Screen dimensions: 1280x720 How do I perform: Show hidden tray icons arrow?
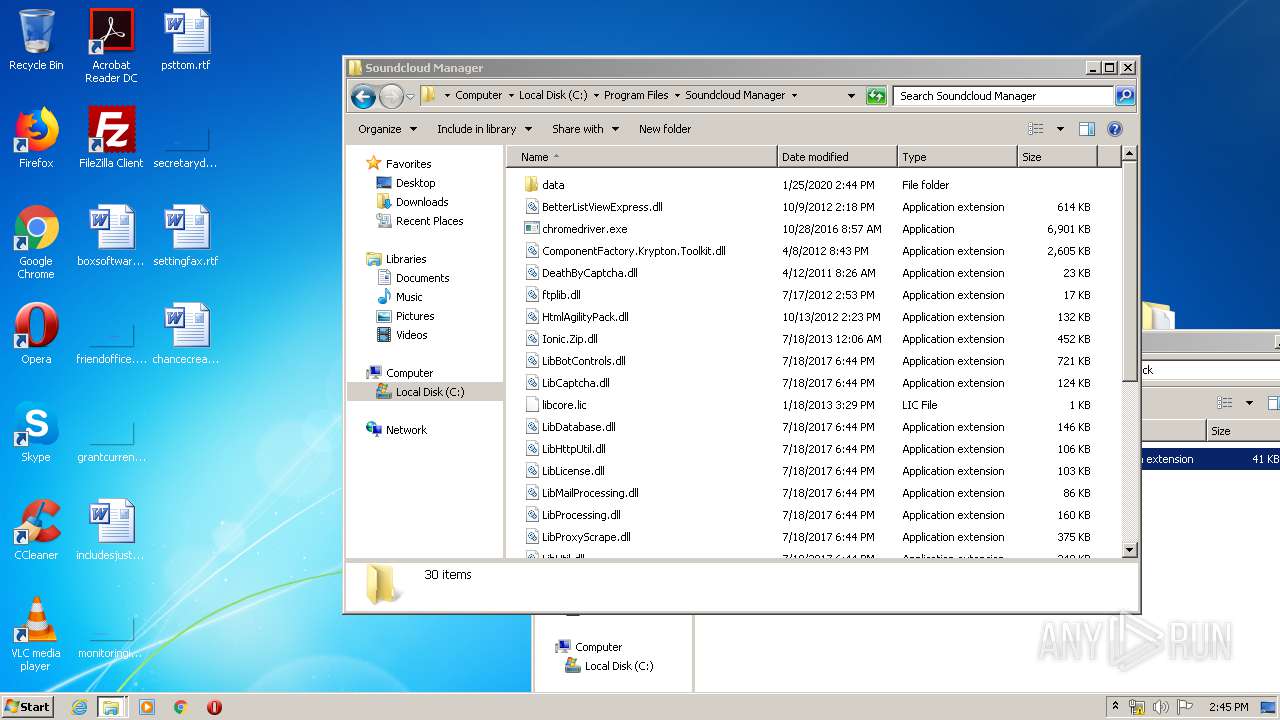[1115, 707]
